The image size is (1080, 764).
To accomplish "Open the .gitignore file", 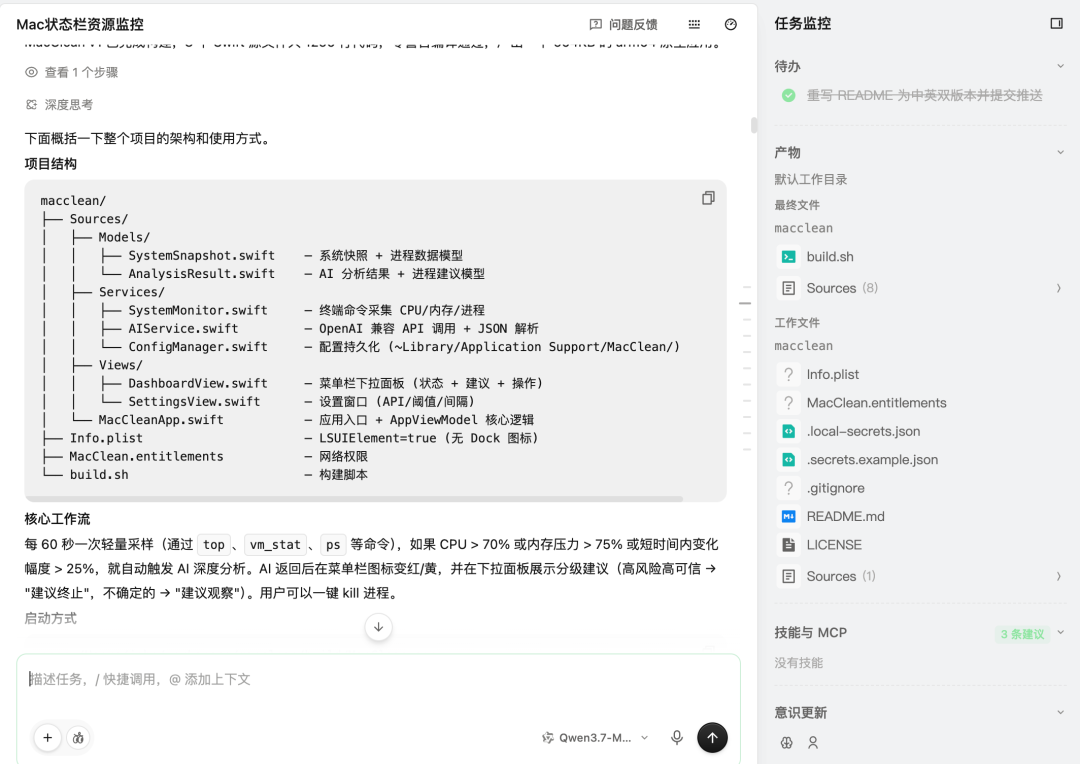I will click(x=835, y=488).
